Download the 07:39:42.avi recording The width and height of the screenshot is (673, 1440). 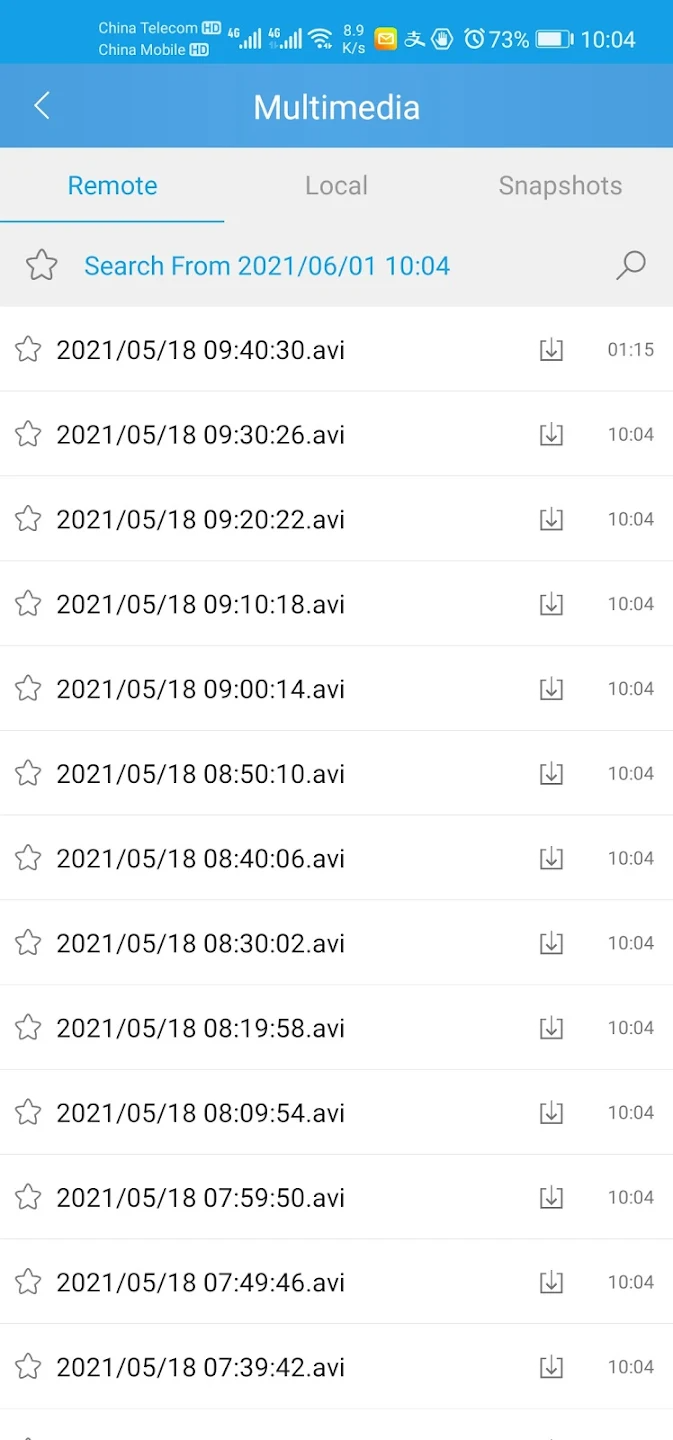coord(551,1366)
